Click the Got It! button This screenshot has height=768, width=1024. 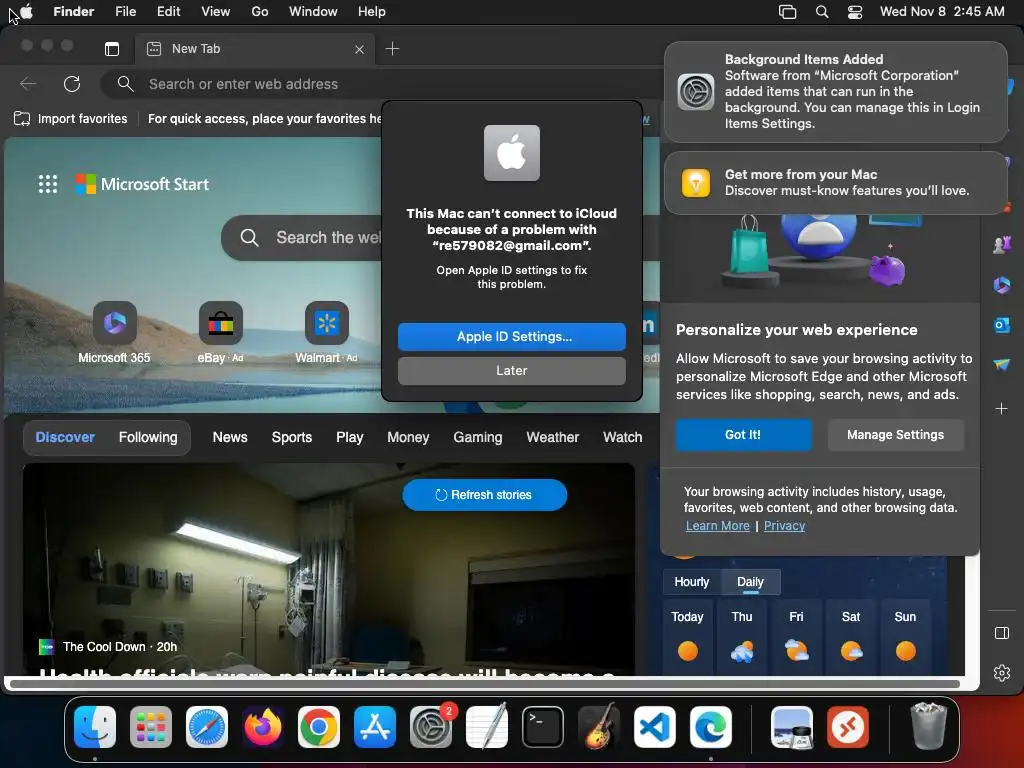click(x=743, y=435)
